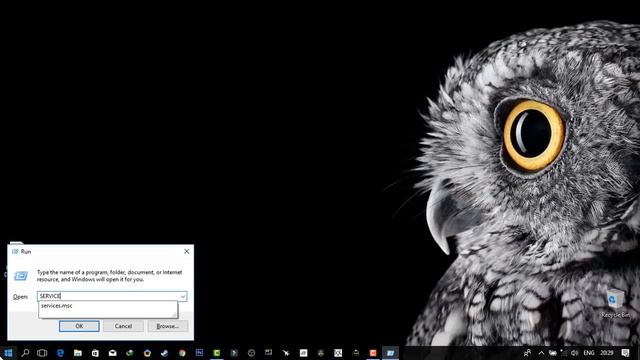The width and height of the screenshot is (640, 360).
Task: Open the Microsoft Store taskbar icon
Action: pyautogui.click(x=95, y=353)
